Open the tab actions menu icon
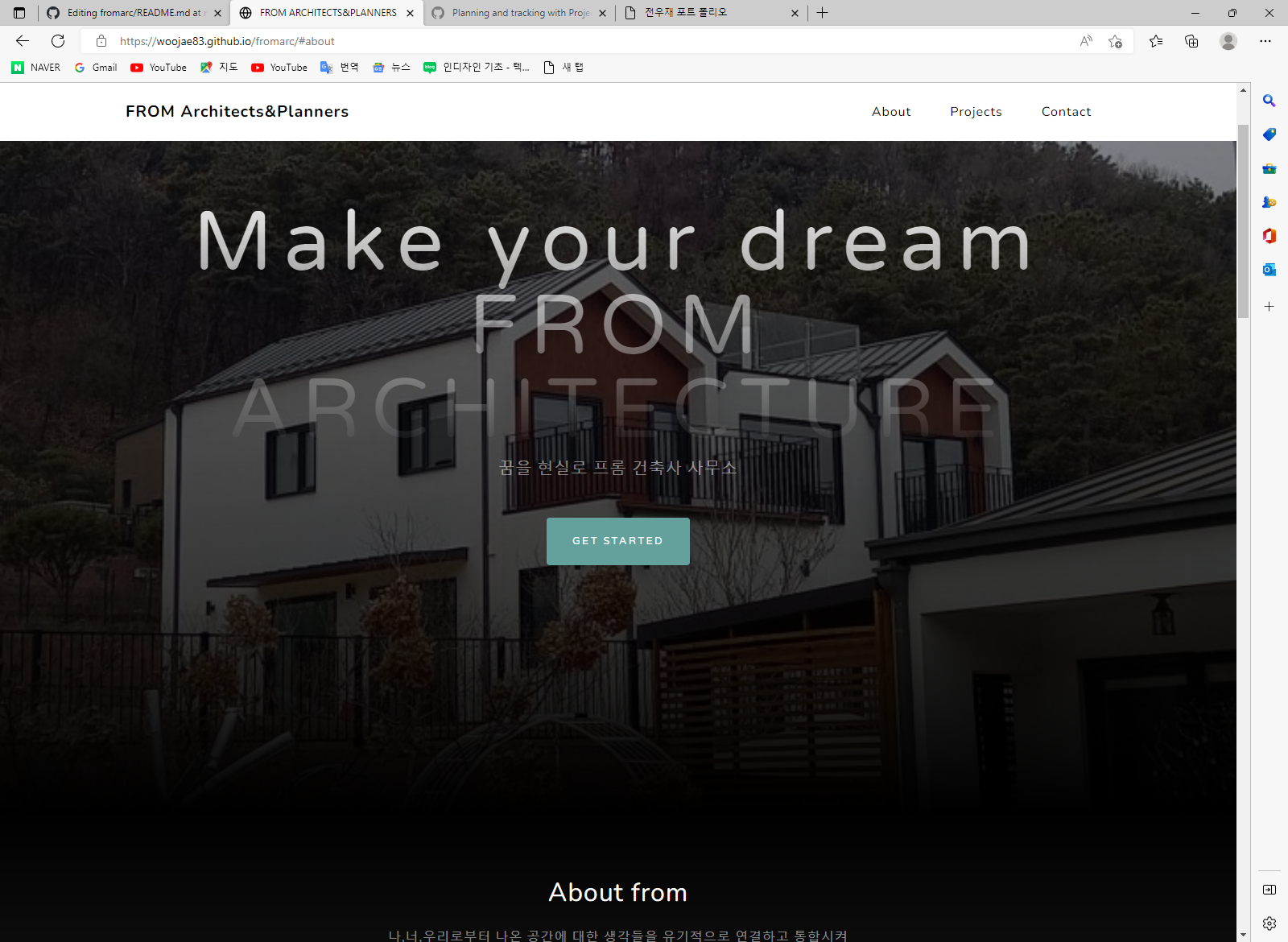 click(x=19, y=13)
